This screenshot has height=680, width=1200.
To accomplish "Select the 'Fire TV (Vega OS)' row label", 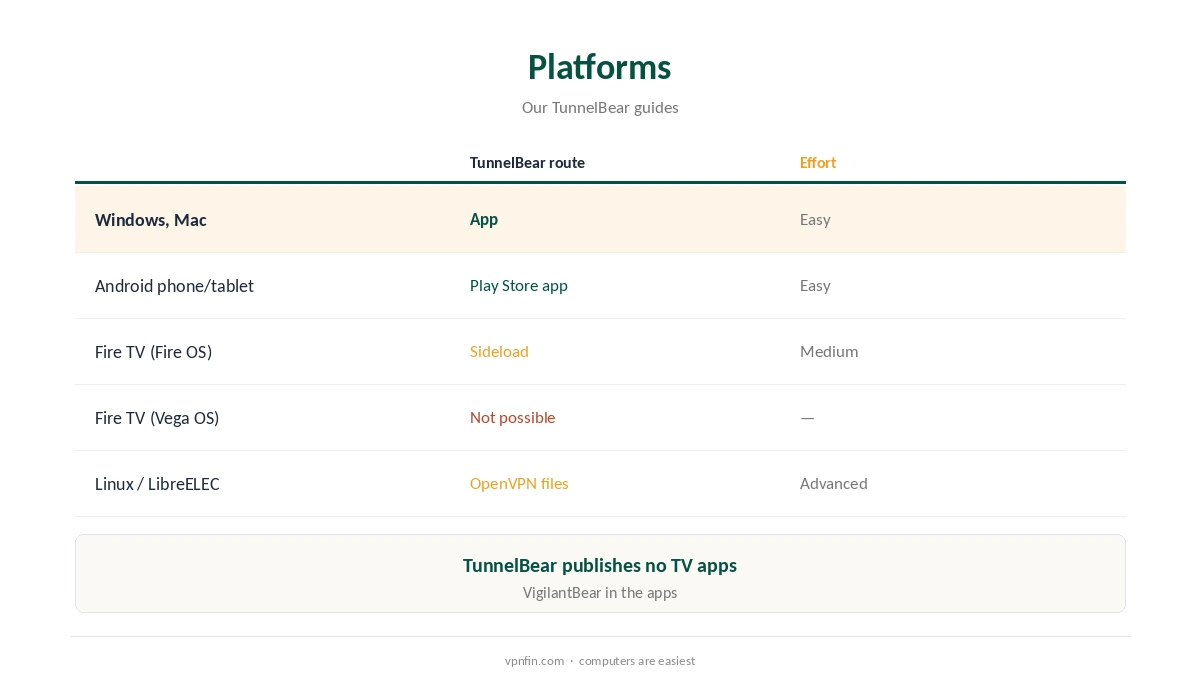I will [x=157, y=418].
